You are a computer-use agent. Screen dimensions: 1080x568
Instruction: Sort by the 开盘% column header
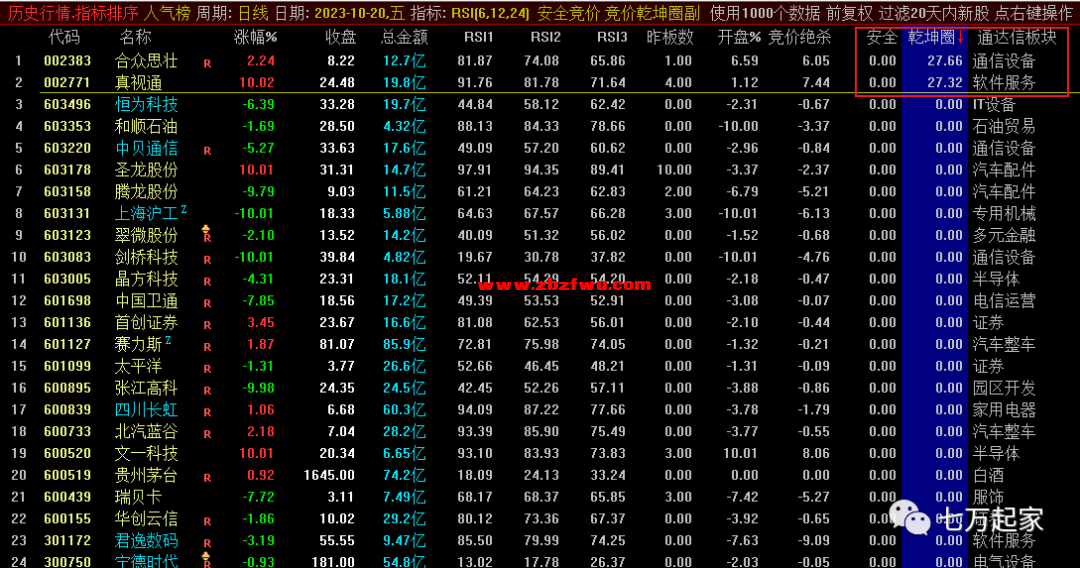[x=738, y=37]
